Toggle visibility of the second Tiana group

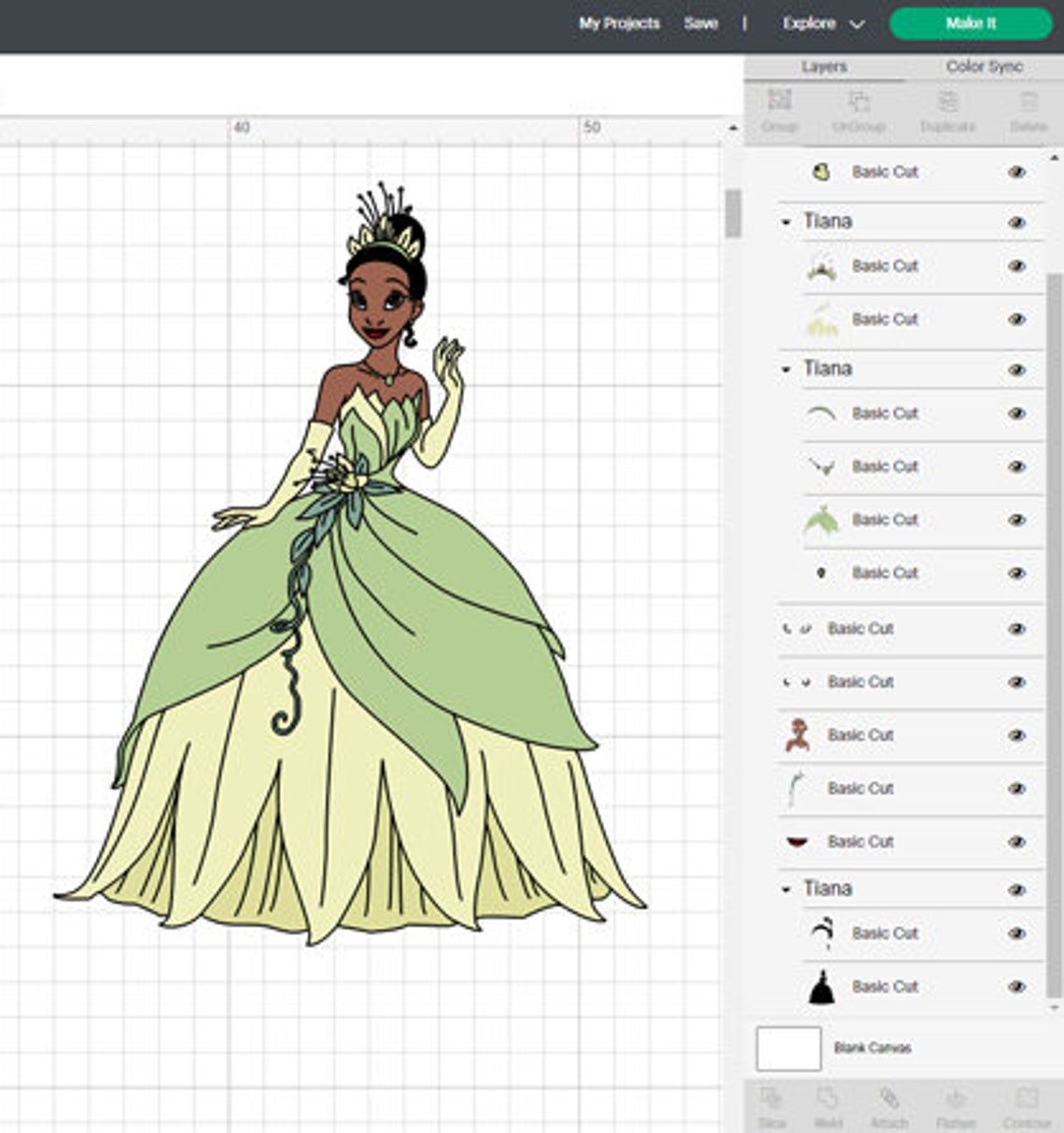pyautogui.click(x=1016, y=369)
